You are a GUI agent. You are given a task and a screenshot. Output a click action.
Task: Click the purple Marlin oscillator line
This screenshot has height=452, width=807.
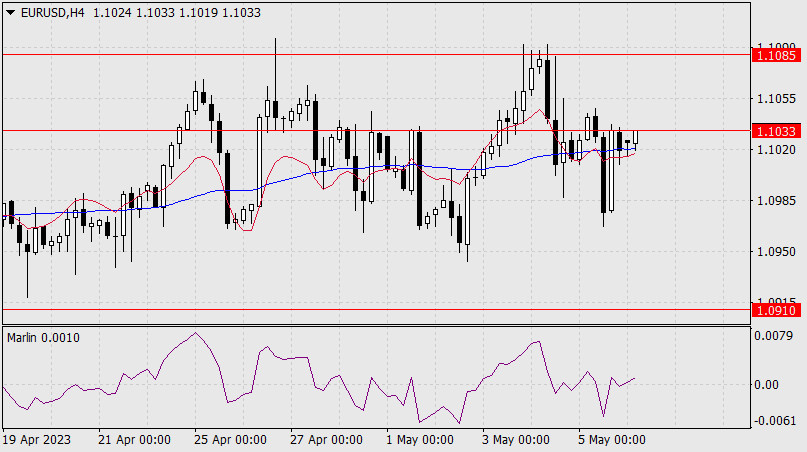[x=194, y=333]
